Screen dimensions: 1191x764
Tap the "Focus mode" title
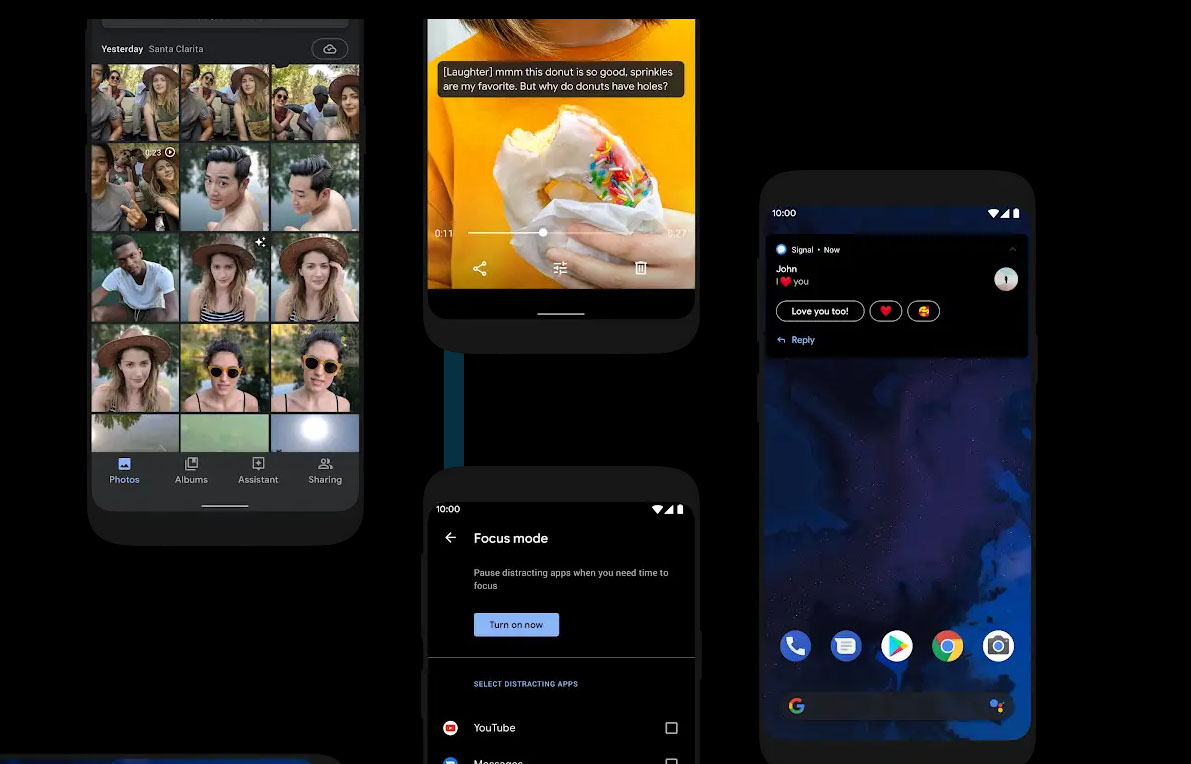click(510, 538)
